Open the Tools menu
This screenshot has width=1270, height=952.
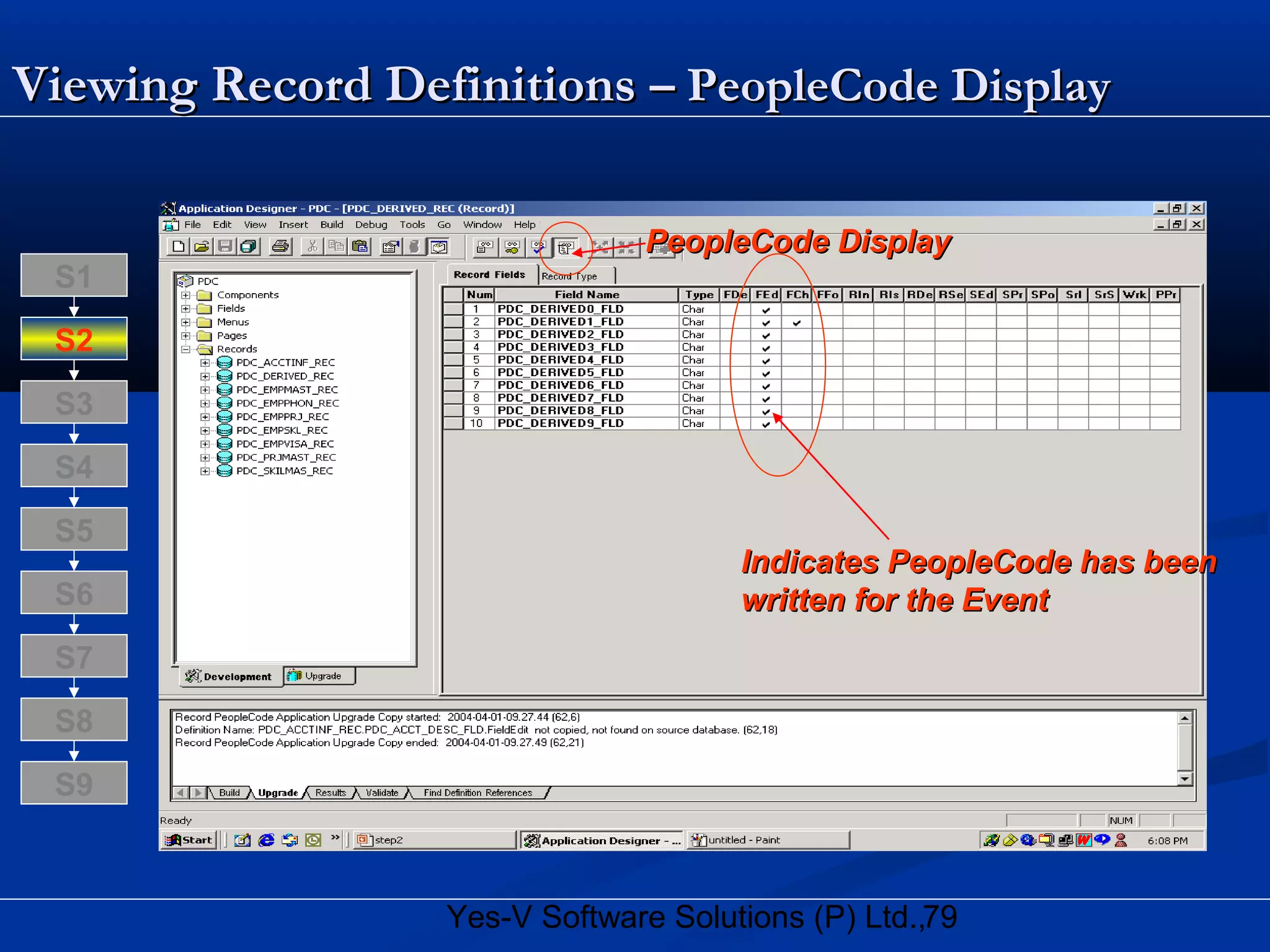412,224
